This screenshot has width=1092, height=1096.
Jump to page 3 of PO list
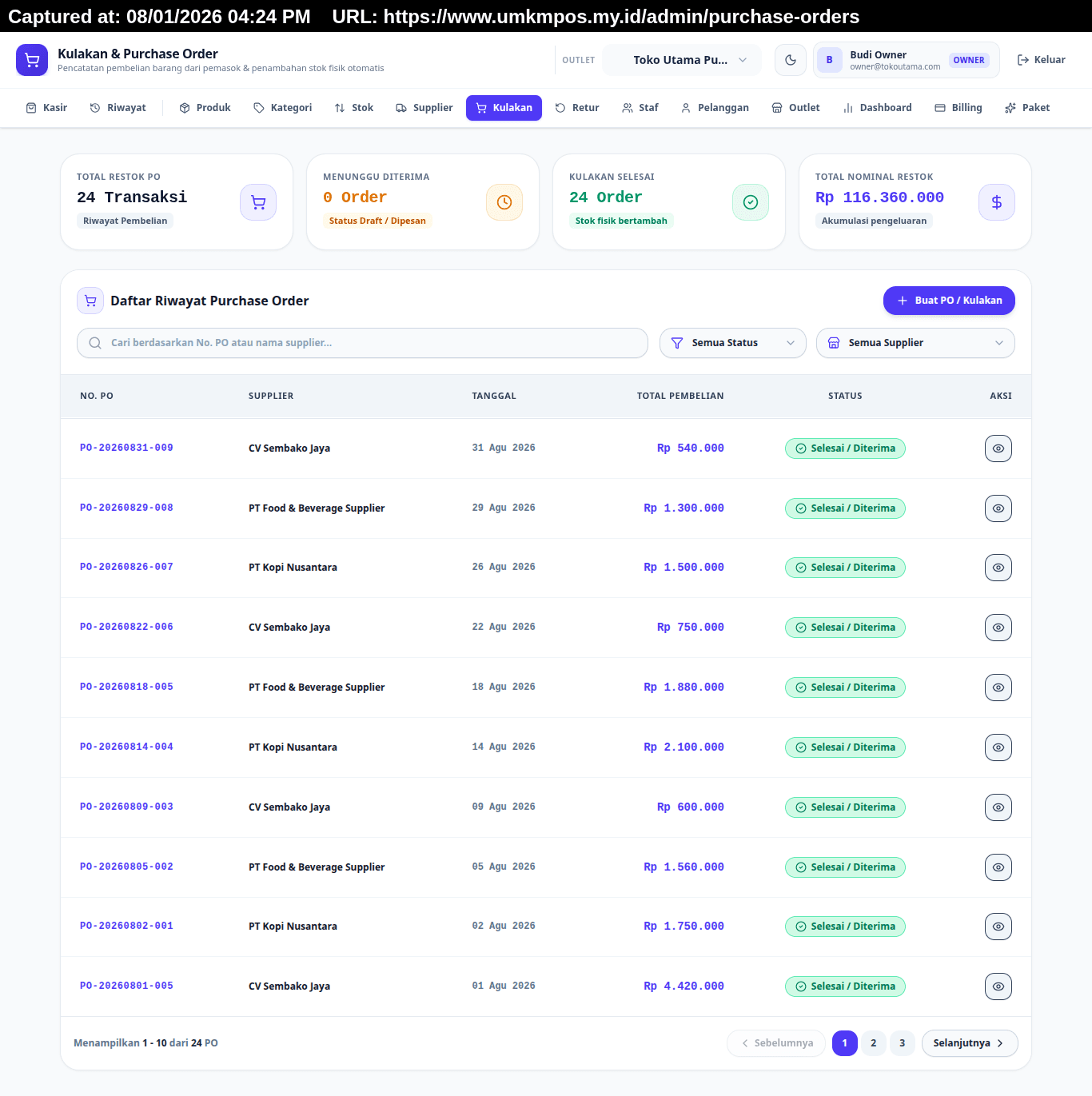point(903,1043)
